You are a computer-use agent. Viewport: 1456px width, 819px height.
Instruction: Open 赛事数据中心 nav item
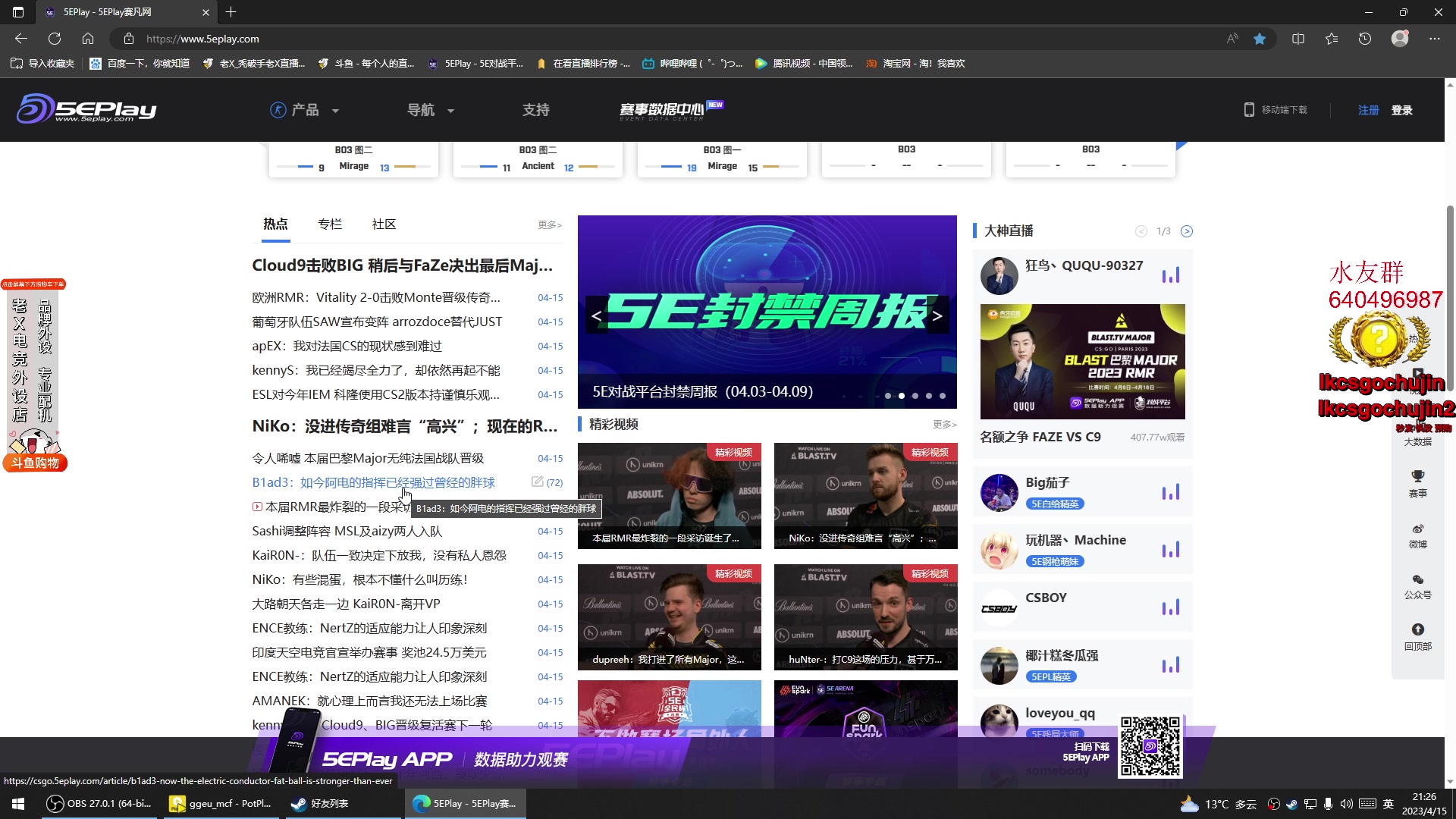(x=670, y=111)
